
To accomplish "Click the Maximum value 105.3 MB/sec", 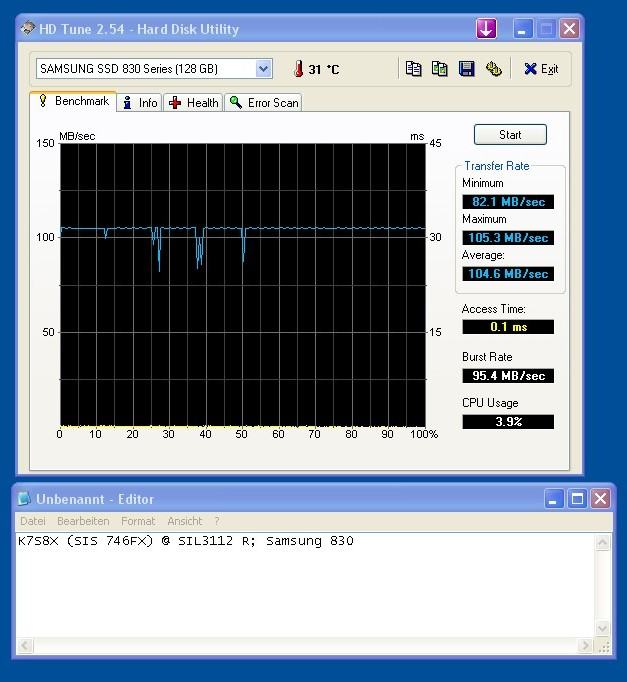I will point(508,237).
